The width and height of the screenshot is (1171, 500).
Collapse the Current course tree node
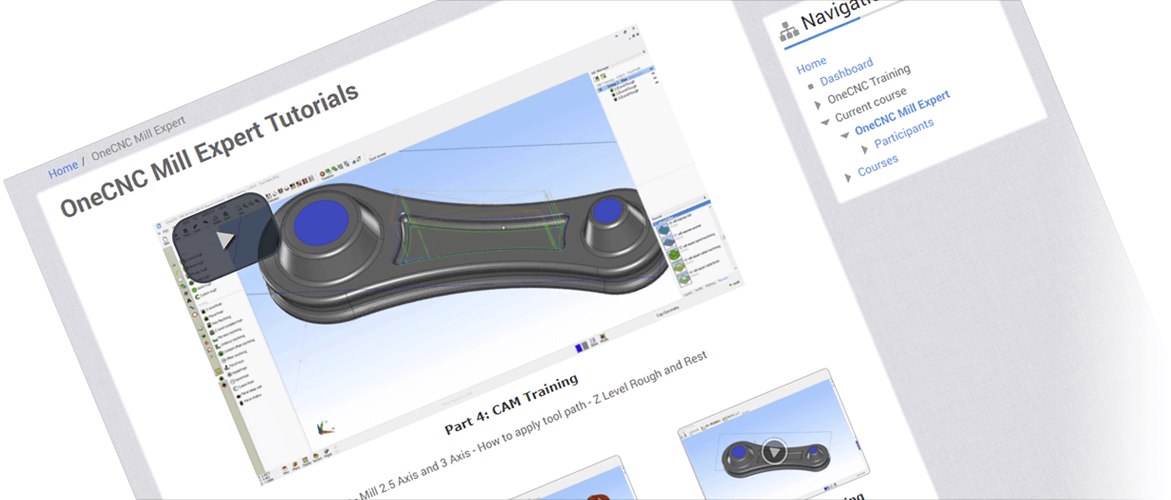pos(824,122)
